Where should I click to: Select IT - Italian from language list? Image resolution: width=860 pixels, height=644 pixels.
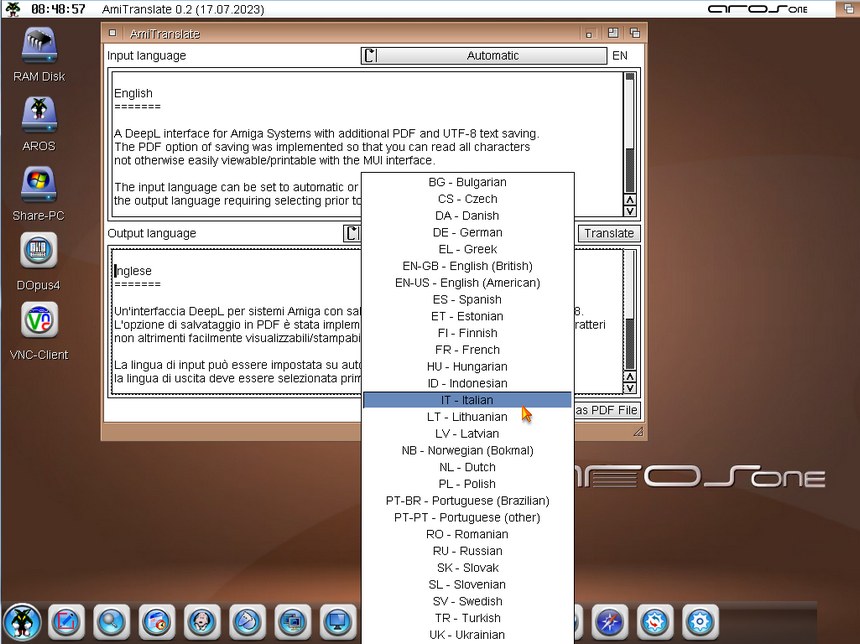[467, 400]
